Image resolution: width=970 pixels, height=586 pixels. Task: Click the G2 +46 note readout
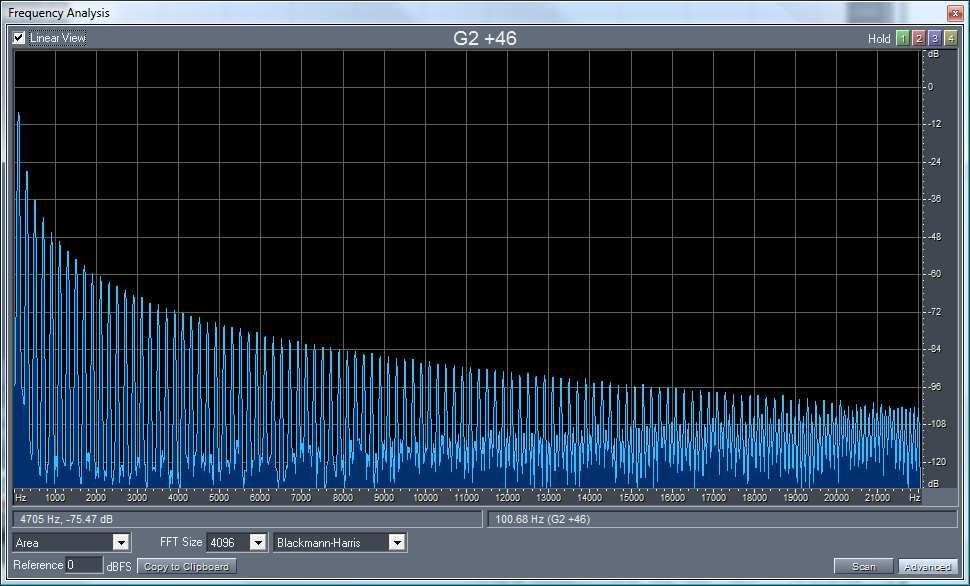tap(485, 38)
